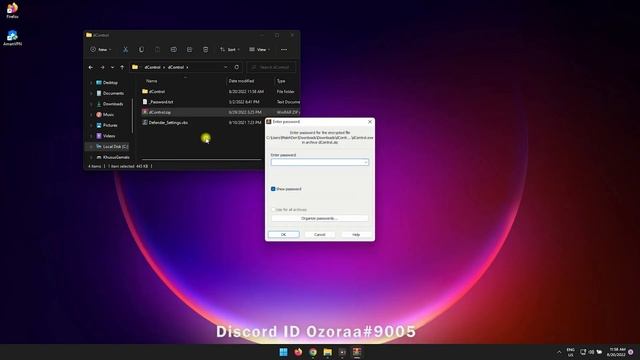Image resolution: width=640 pixels, height=360 pixels.
Task: Click the Share icon in Explorer toolbar
Action: point(189,49)
